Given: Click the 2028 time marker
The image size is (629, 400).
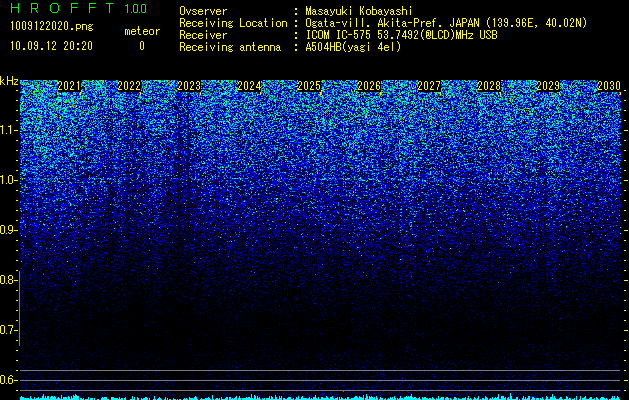Looking at the screenshot, I should [x=489, y=86].
